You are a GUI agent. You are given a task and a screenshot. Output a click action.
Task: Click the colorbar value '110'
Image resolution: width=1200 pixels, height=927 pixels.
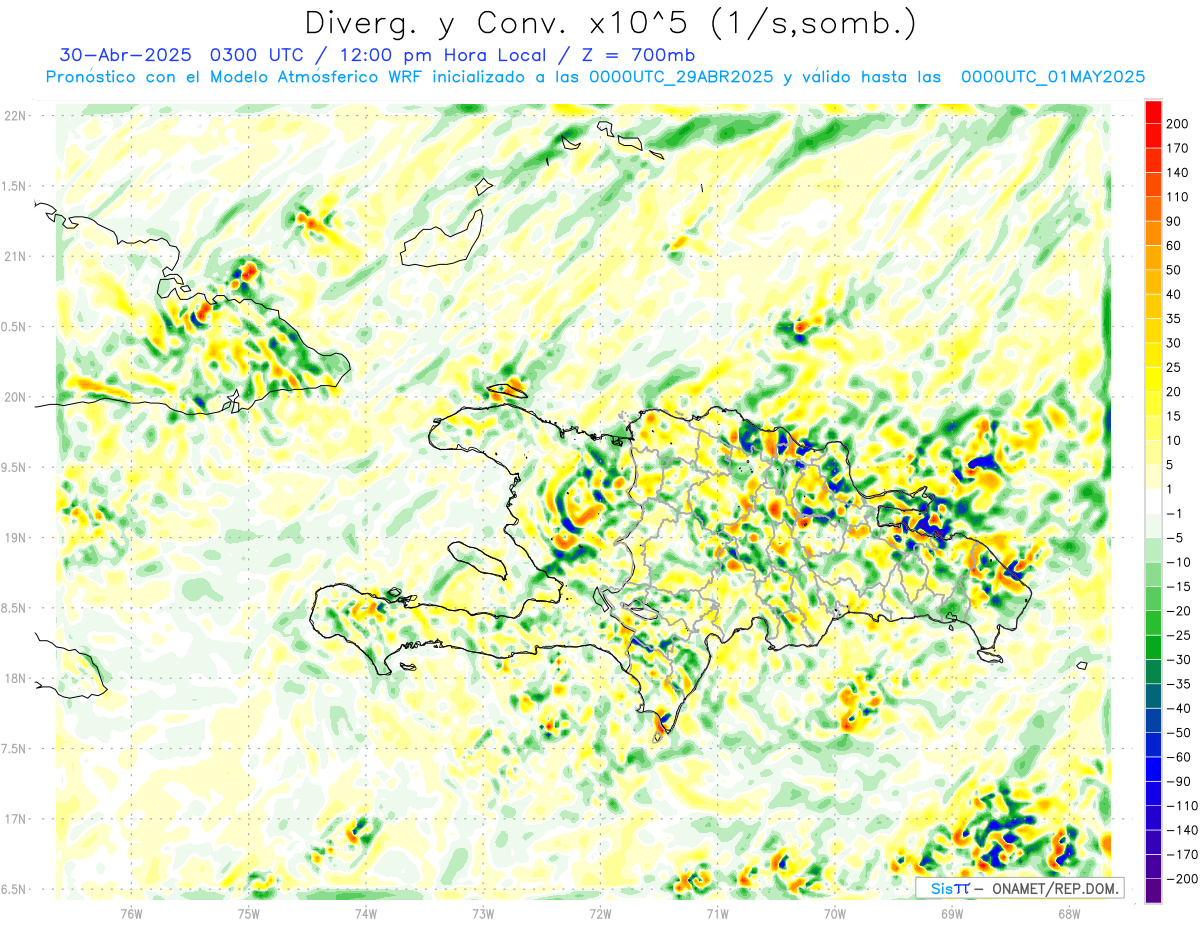[1177, 197]
